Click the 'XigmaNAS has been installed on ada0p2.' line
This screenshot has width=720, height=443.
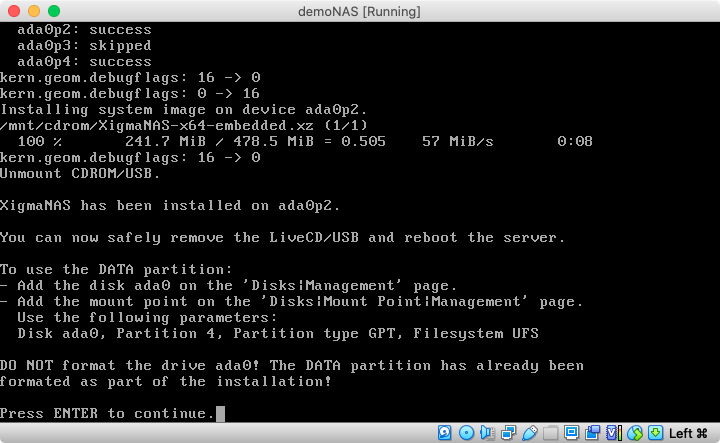coord(170,206)
